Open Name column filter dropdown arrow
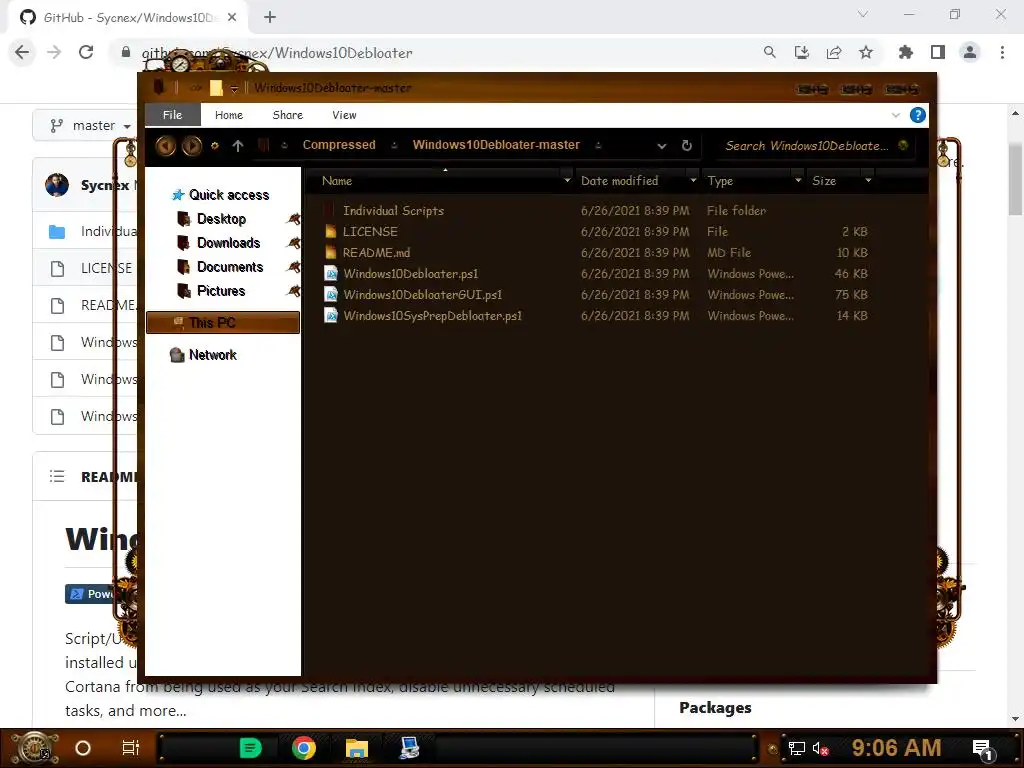This screenshot has width=1024, height=768. point(567,180)
